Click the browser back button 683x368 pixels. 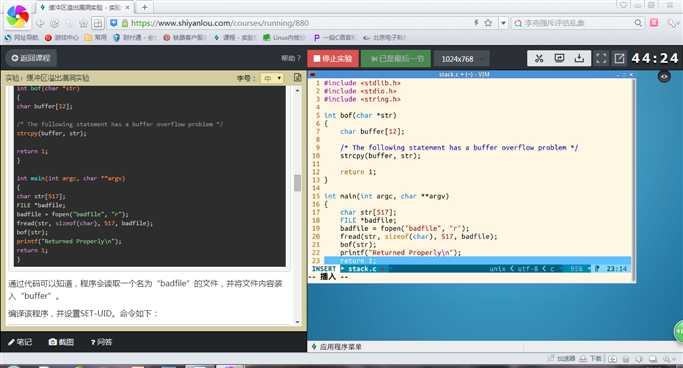tap(40, 23)
